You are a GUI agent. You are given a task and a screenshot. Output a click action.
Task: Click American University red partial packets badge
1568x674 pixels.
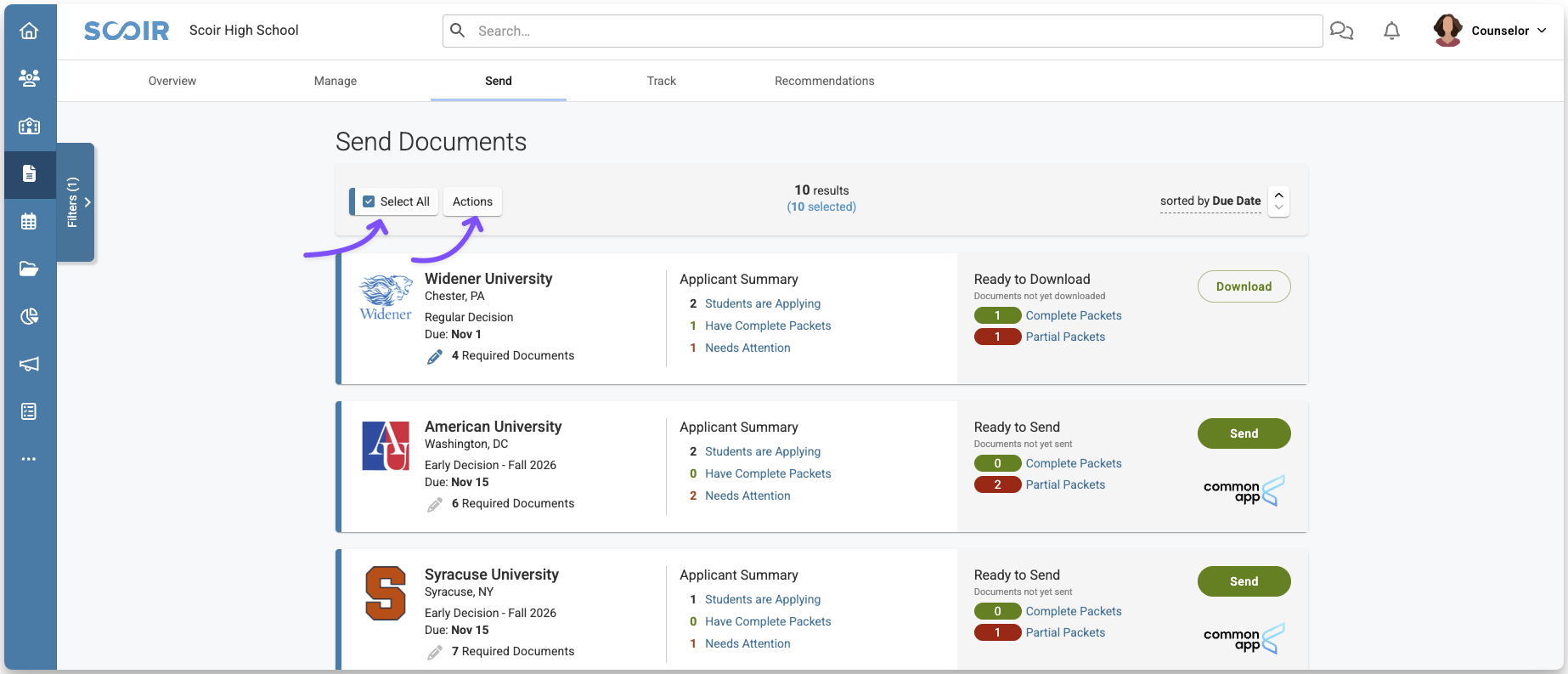tap(997, 484)
